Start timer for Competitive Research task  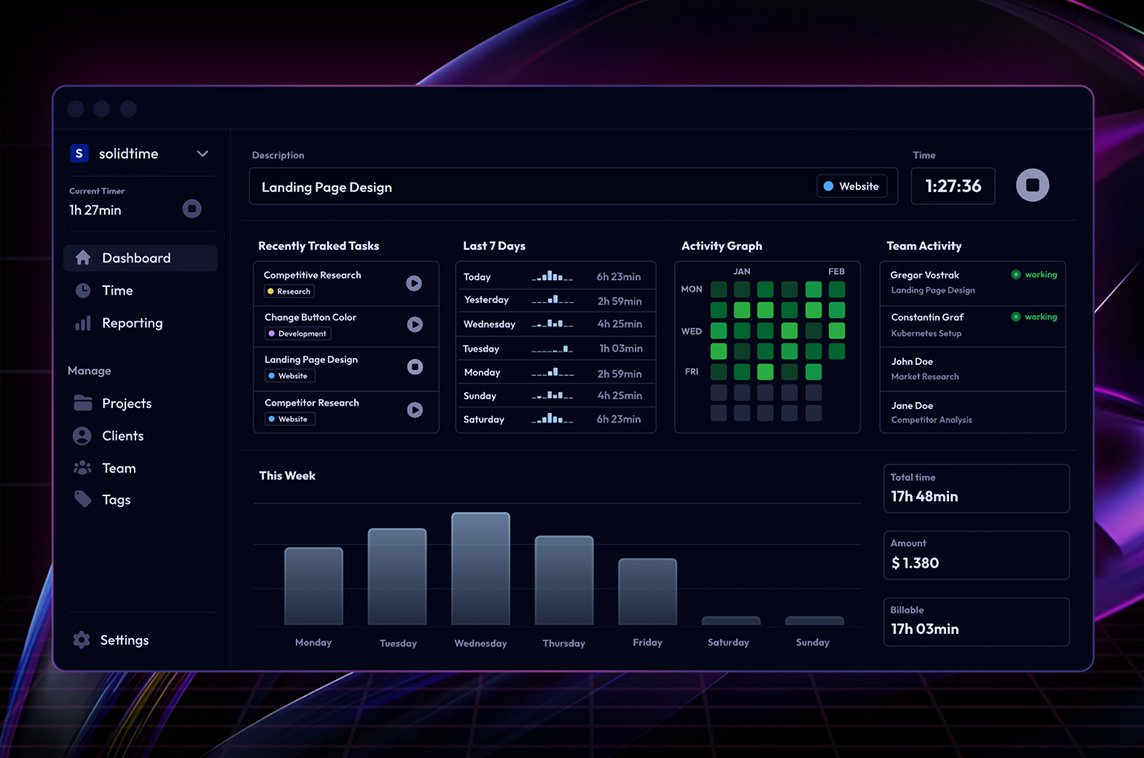point(414,283)
